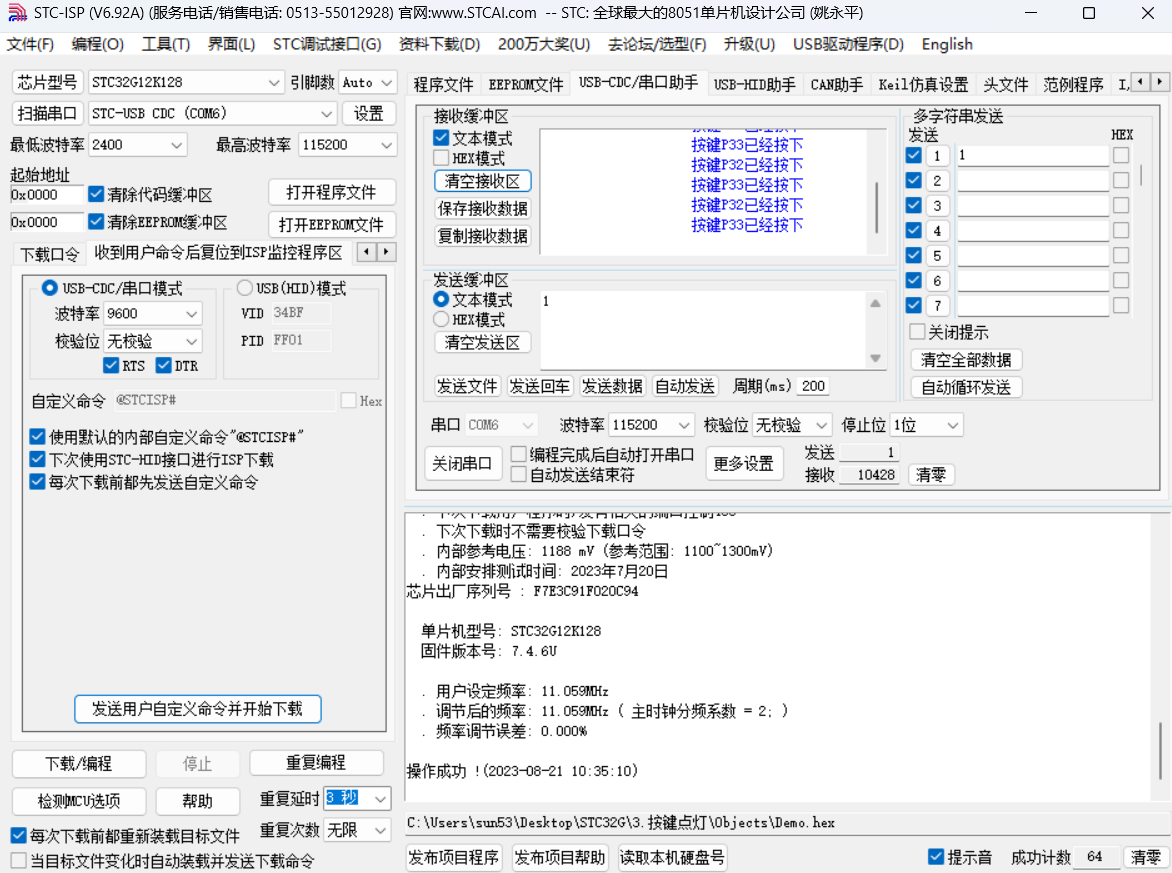Viewport: 1172px width, 873px height.
Task: Click the STC-ISP app icon in title bar
Action: click(16, 13)
